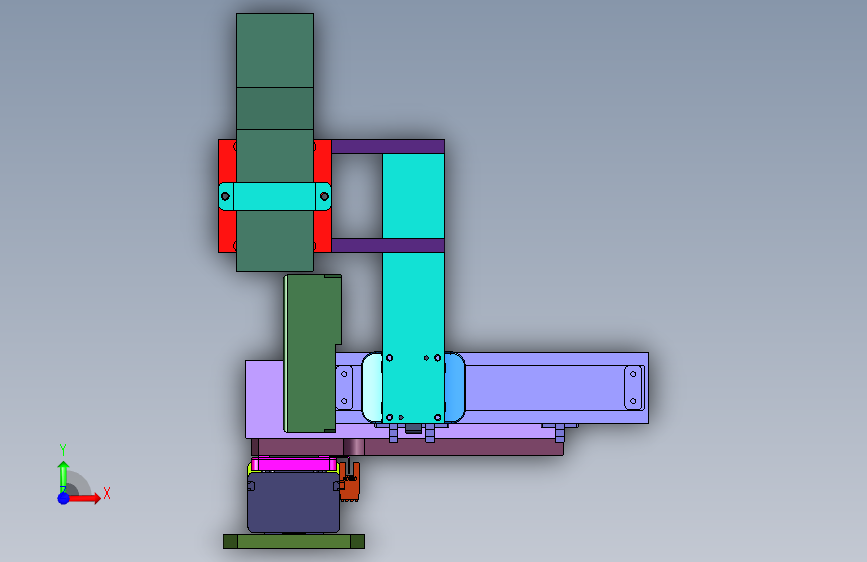This screenshot has height=562, width=867.
Task: Select the magenta plate above the motor
Action: (294, 464)
